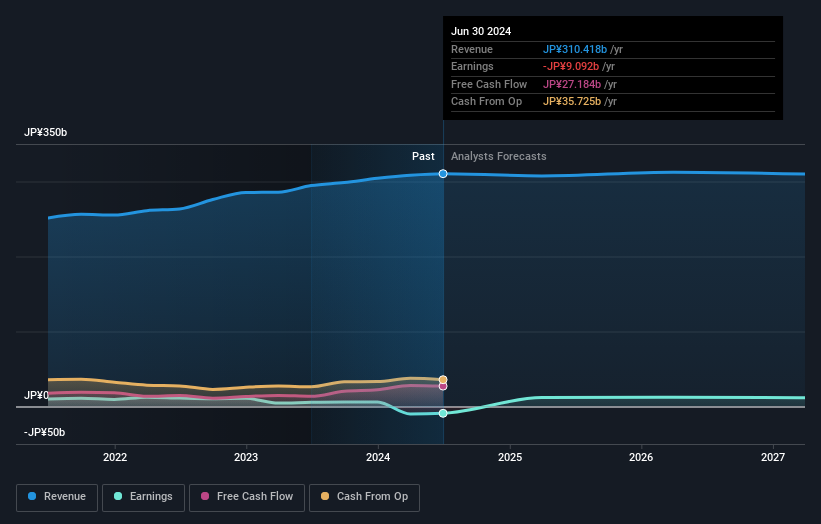Click the Free Cash Flow label in tooltip
821x524 pixels.
coord(489,84)
